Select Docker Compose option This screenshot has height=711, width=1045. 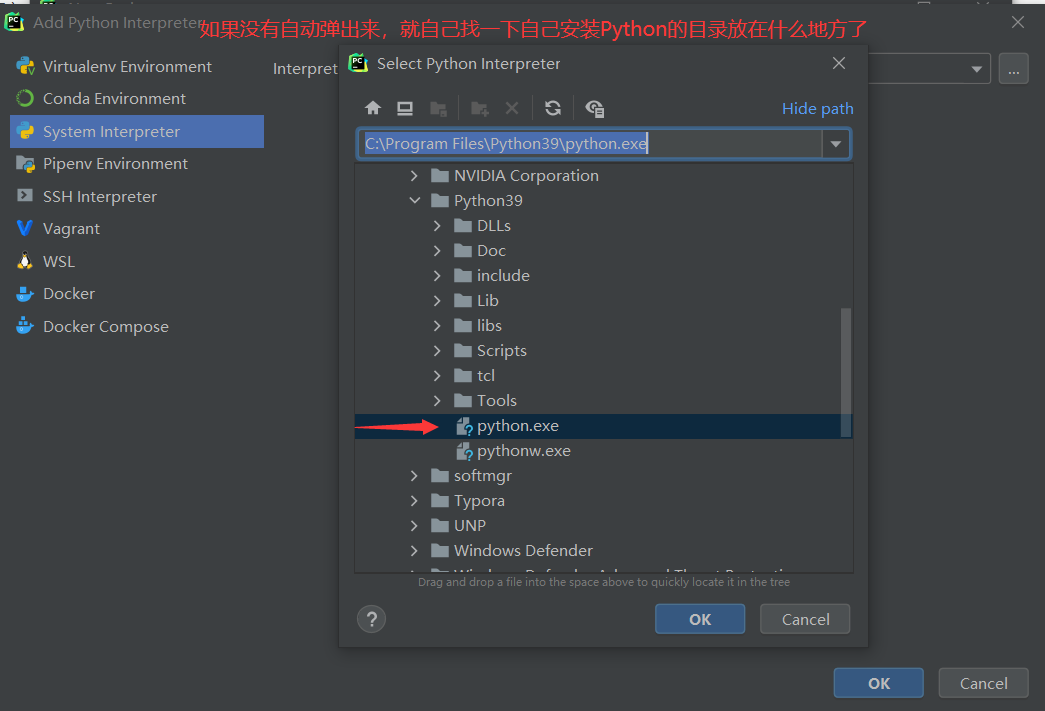click(106, 327)
